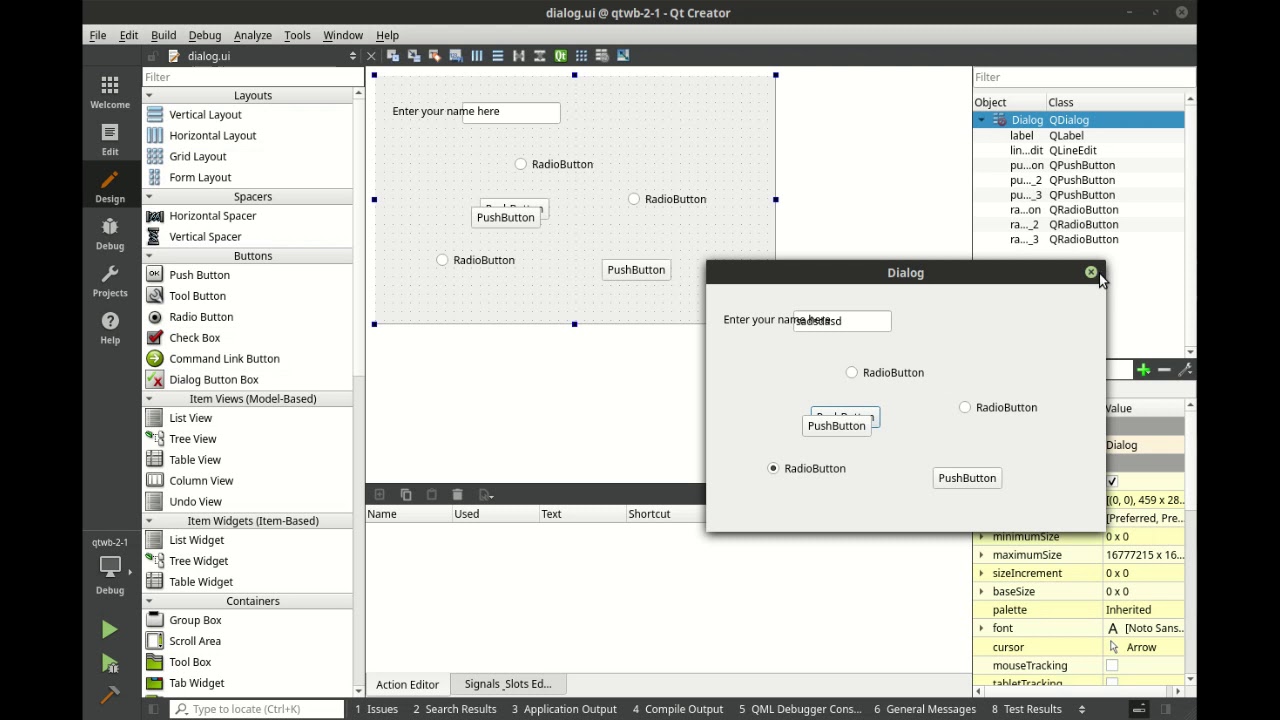The width and height of the screenshot is (1280, 720).
Task: Select bottom-left RadioButton widget on design form
Action: click(x=476, y=260)
